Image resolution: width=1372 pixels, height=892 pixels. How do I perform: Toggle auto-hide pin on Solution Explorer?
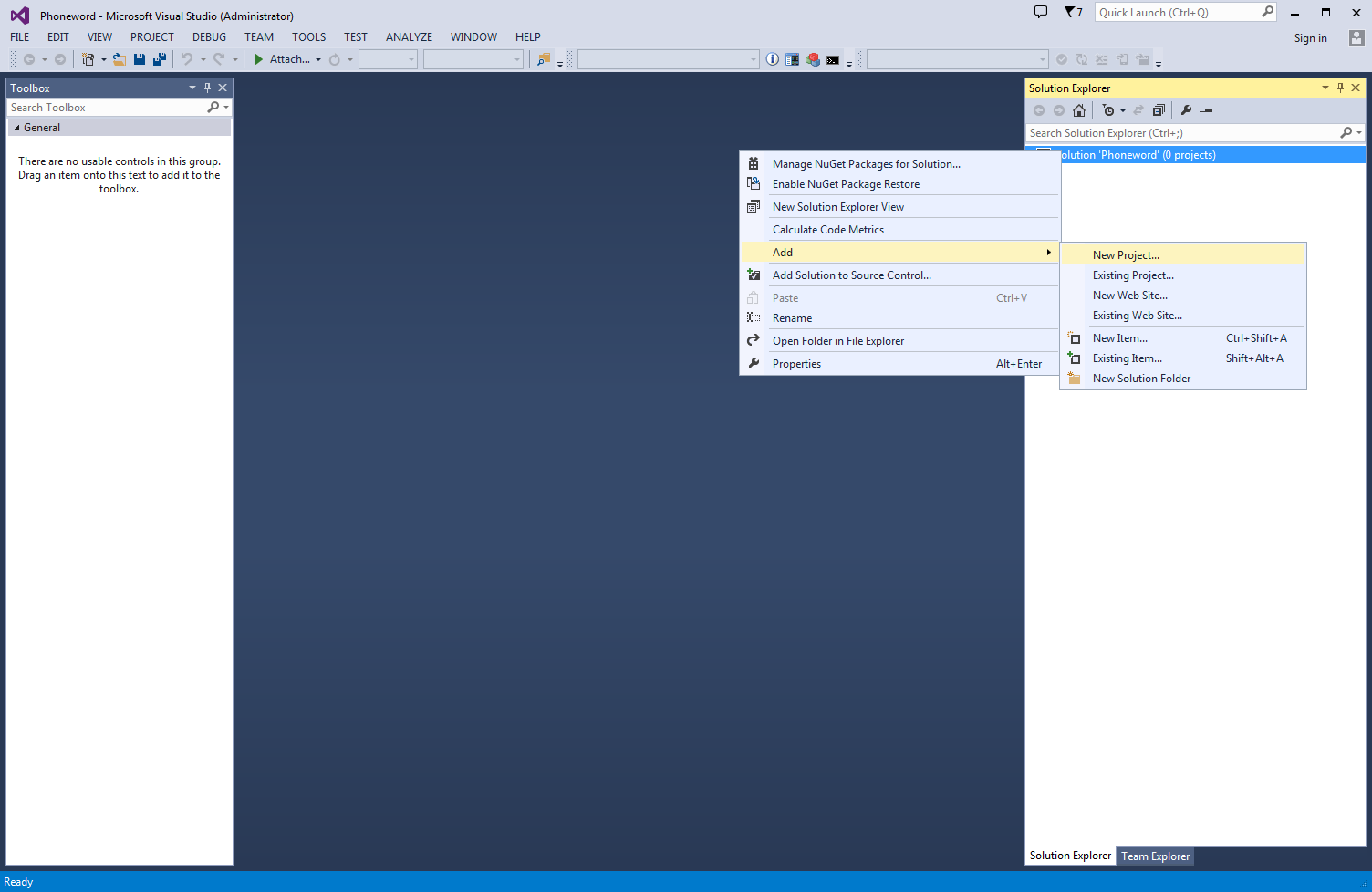click(x=1340, y=88)
